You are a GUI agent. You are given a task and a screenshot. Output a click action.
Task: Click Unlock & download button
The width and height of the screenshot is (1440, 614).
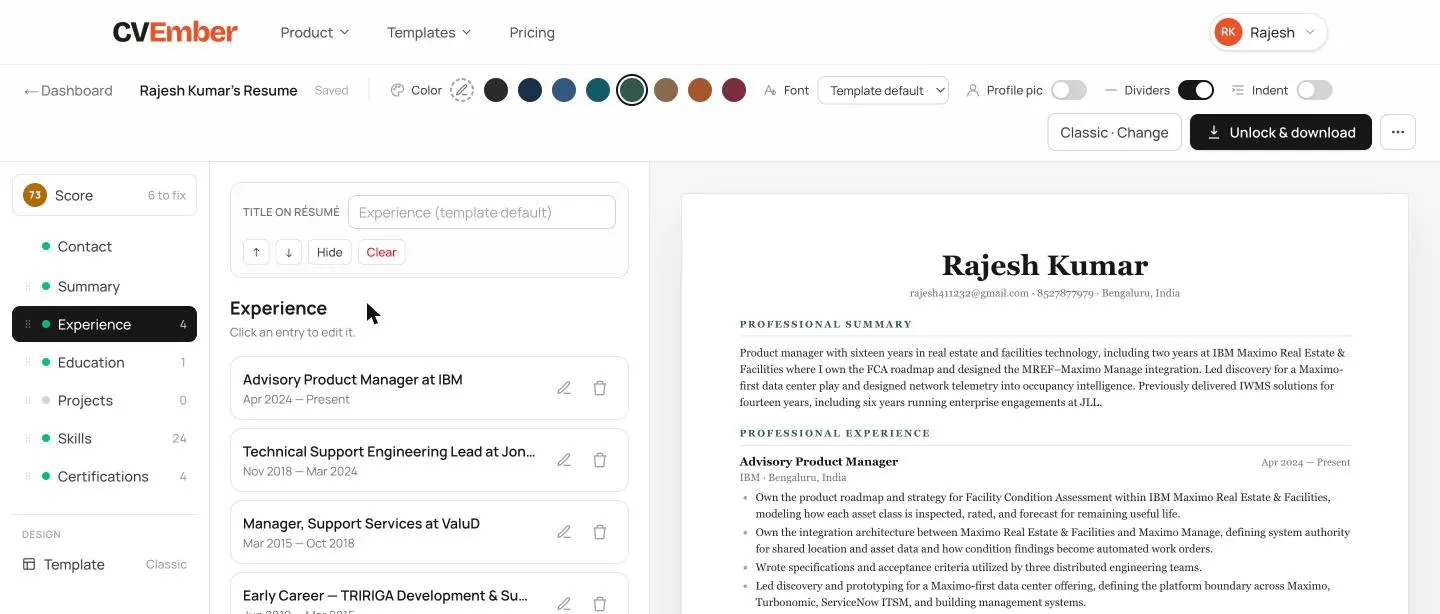(x=1281, y=132)
